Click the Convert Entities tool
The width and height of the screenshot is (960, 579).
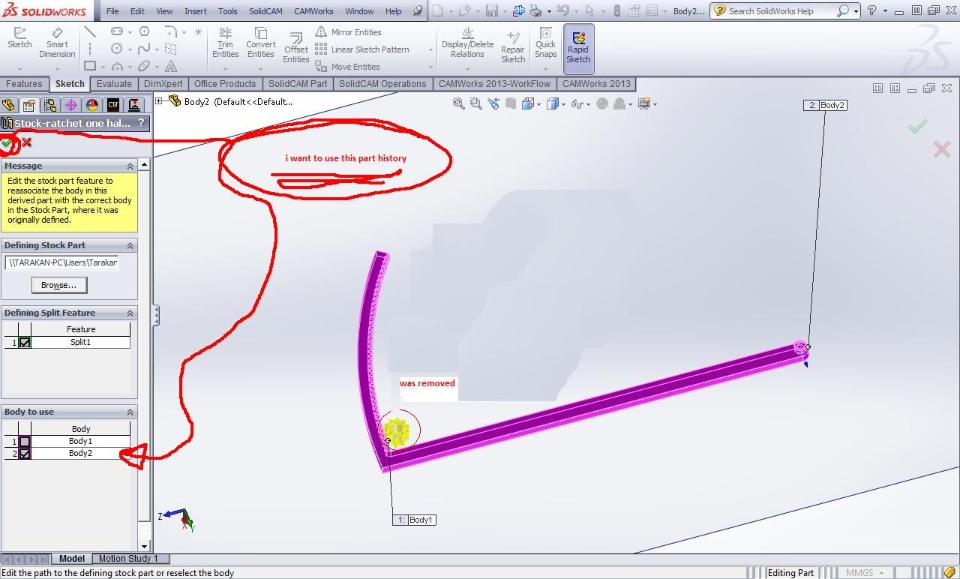coord(261,43)
